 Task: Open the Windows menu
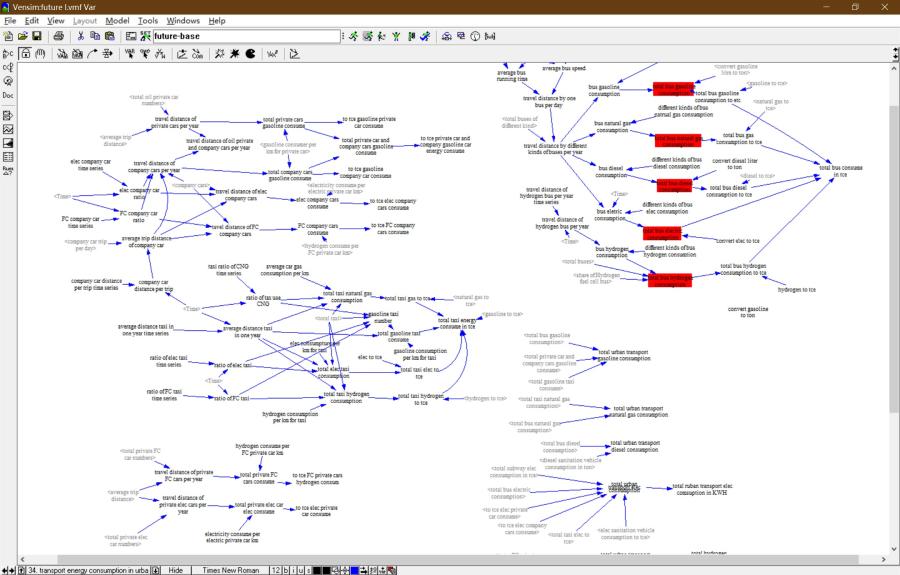click(183, 20)
